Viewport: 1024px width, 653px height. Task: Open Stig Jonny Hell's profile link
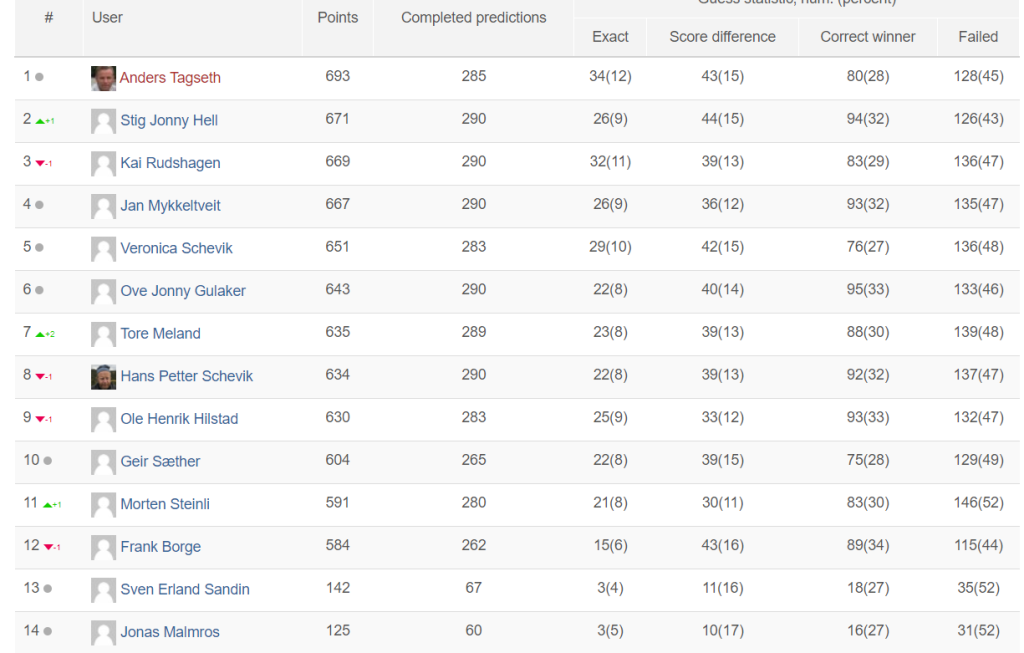pos(169,120)
